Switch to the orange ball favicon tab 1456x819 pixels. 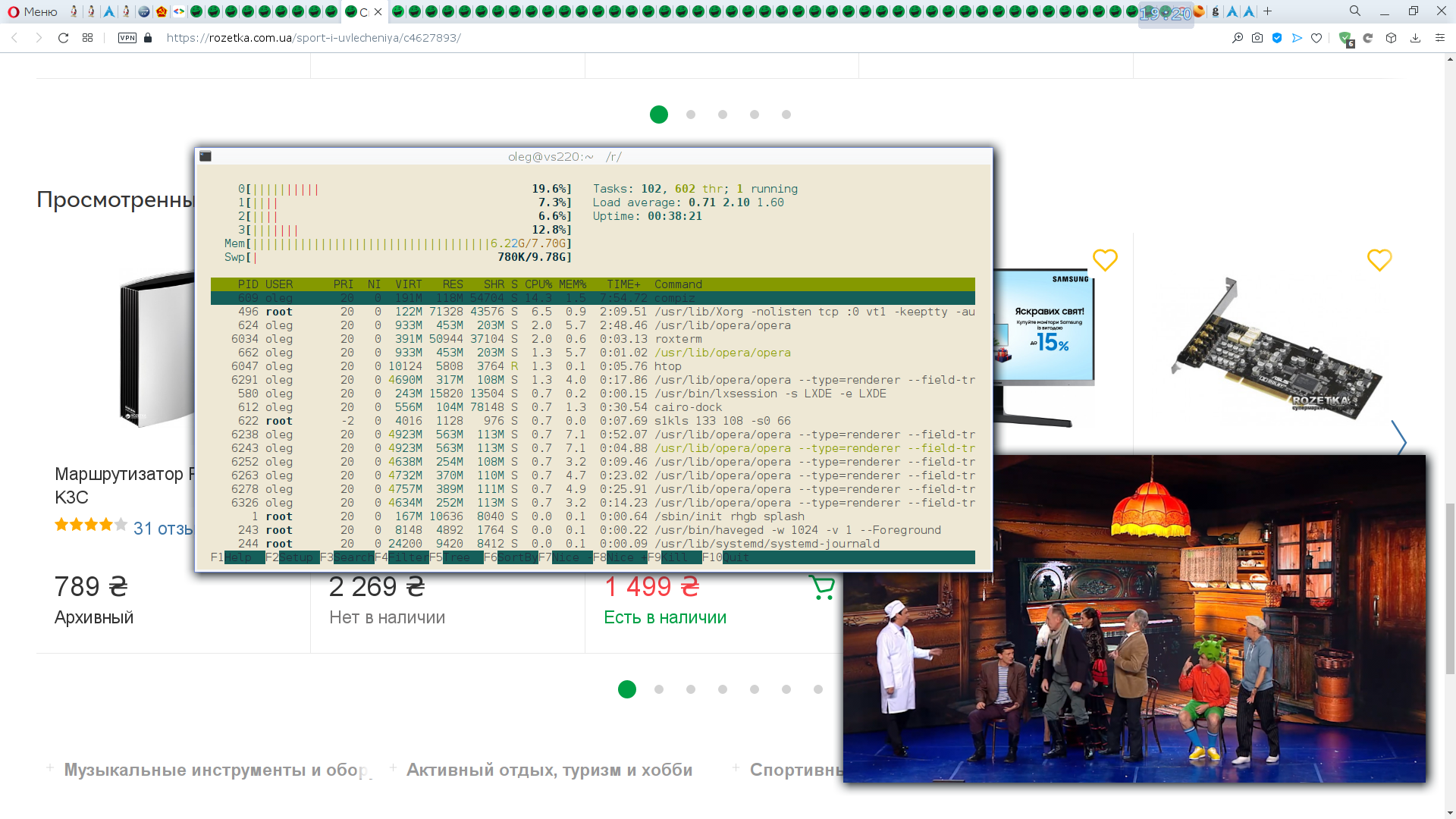point(1199,11)
